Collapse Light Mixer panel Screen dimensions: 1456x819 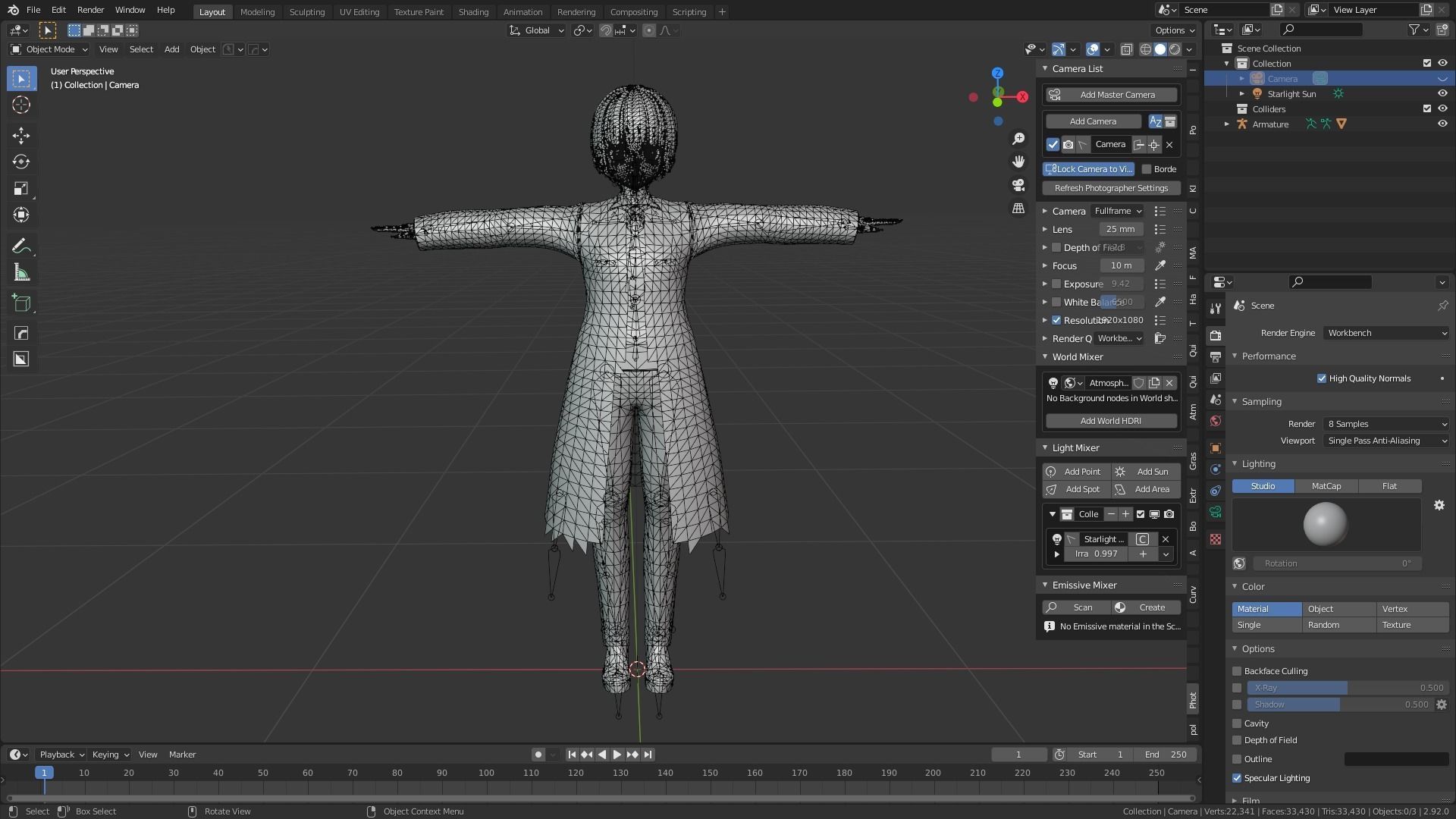click(x=1045, y=447)
